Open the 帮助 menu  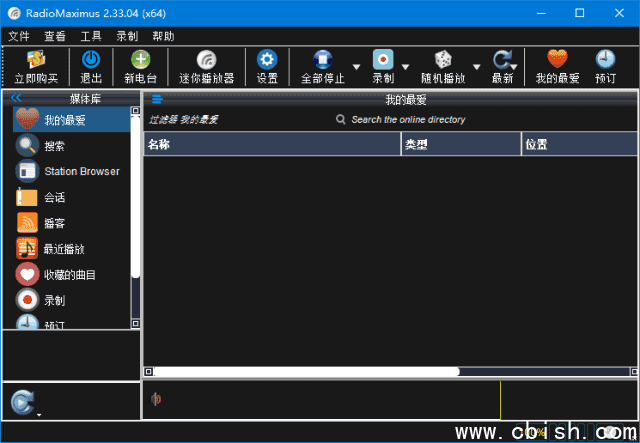pyautogui.click(x=163, y=36)
